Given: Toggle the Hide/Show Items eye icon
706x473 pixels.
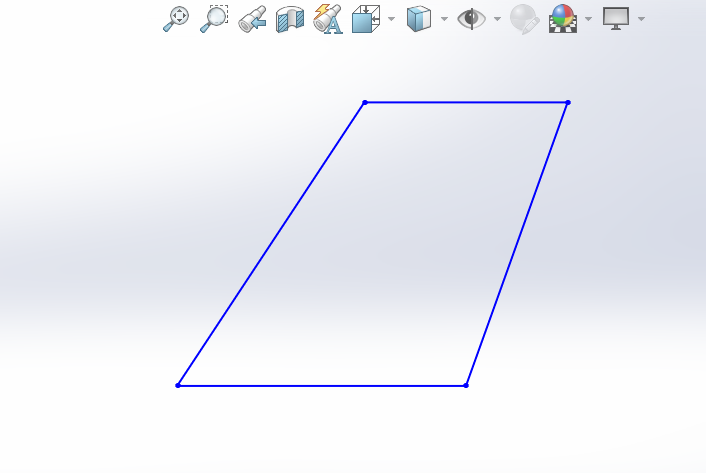Looking at the screenshot, I should [x=471, y=19].
